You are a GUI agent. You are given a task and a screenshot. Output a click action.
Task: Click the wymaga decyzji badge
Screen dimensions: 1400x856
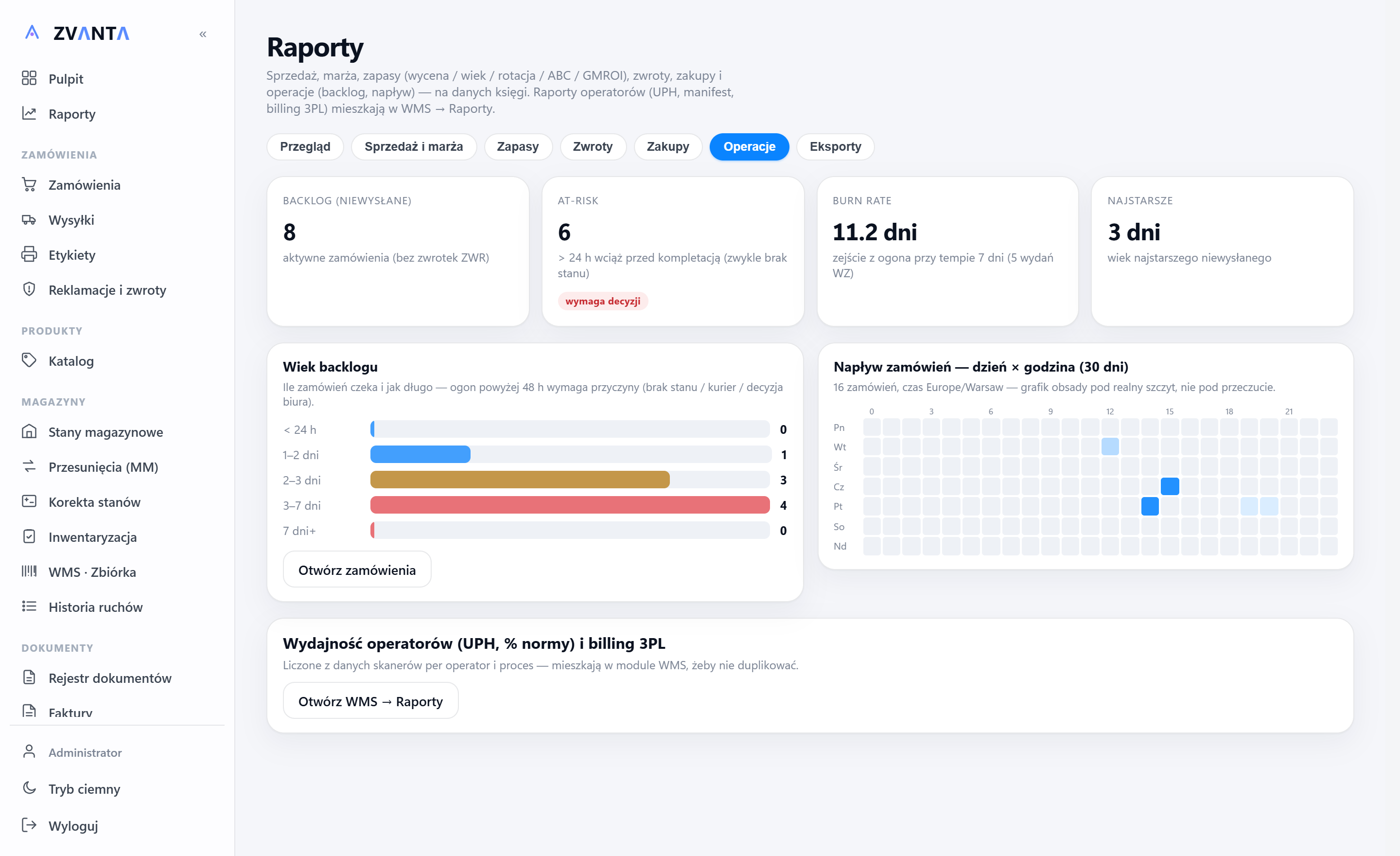click(x=603, y=301)
